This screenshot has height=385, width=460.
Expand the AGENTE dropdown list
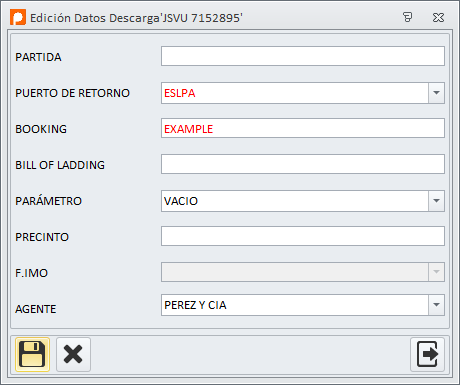(436, 305)
